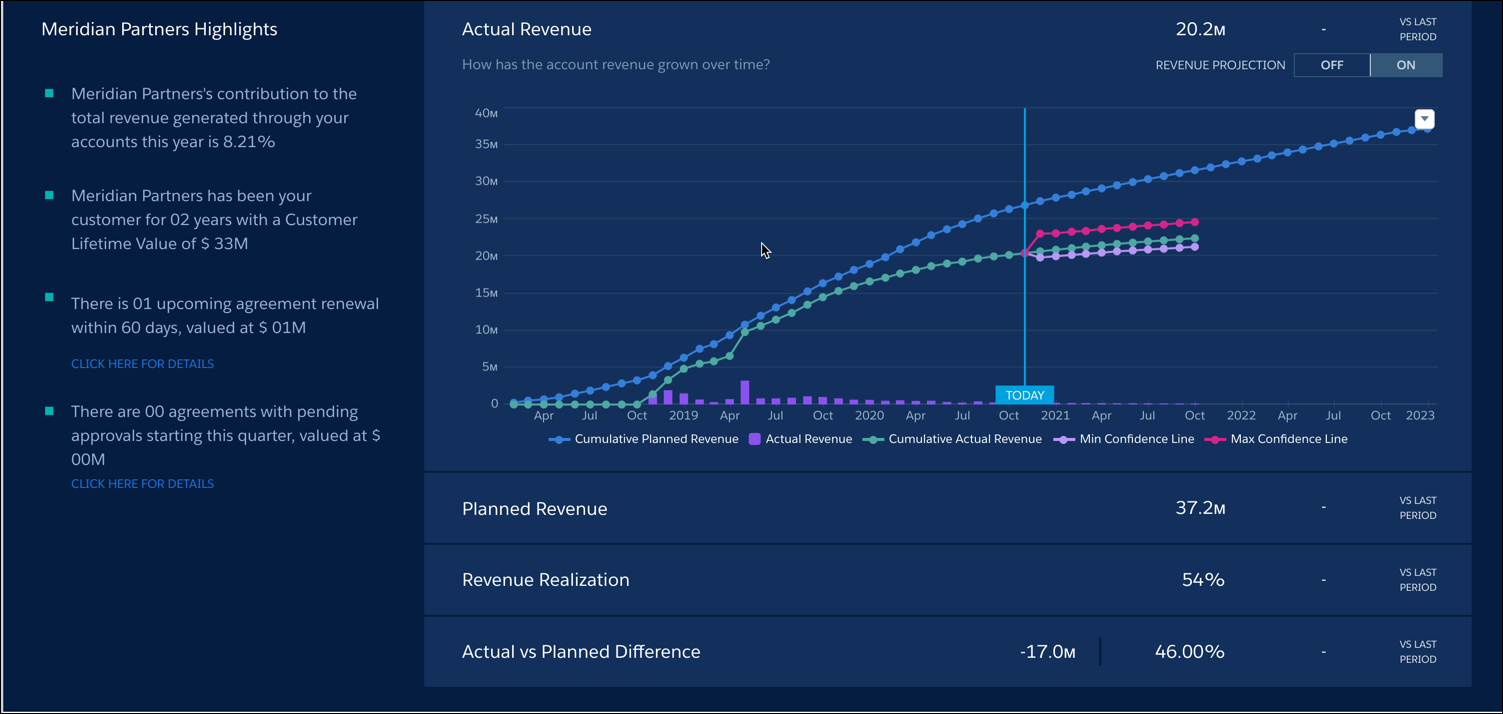Click the Actual vs Planned Difference row
The height and width of the screenshot is (714, 1503).
pos(581,651)
